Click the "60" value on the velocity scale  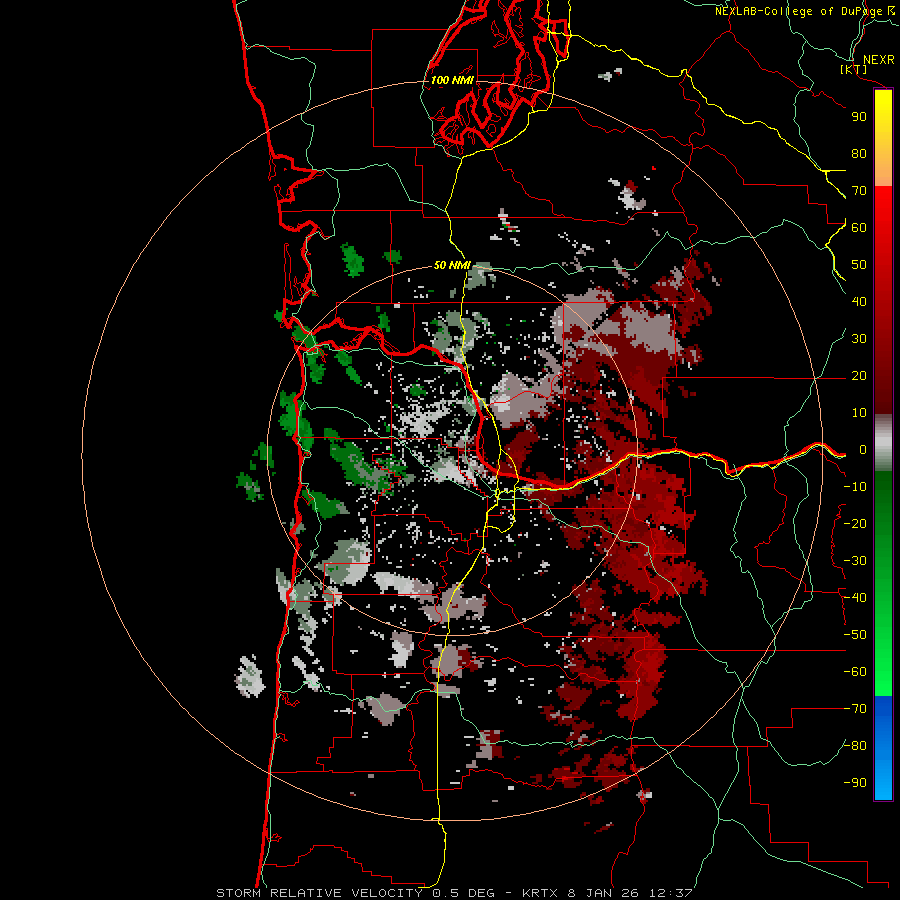(859, 228)
